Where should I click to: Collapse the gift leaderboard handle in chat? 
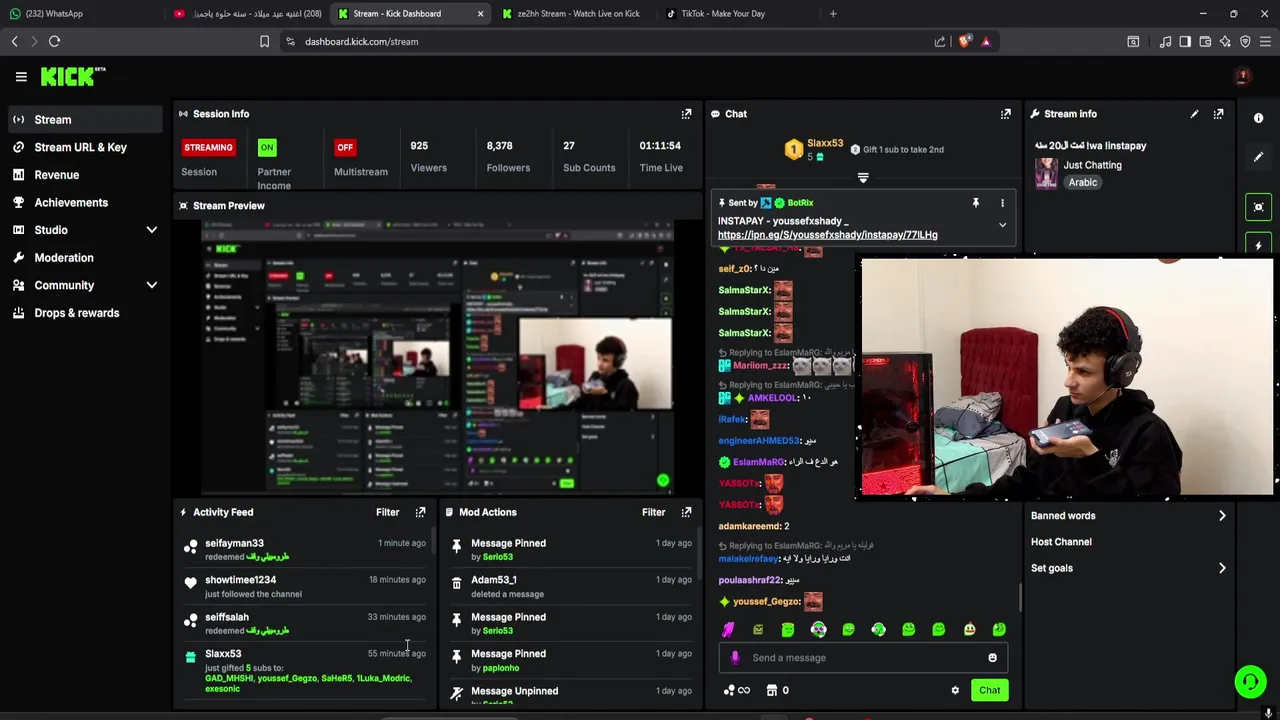(x=863, y=178)
